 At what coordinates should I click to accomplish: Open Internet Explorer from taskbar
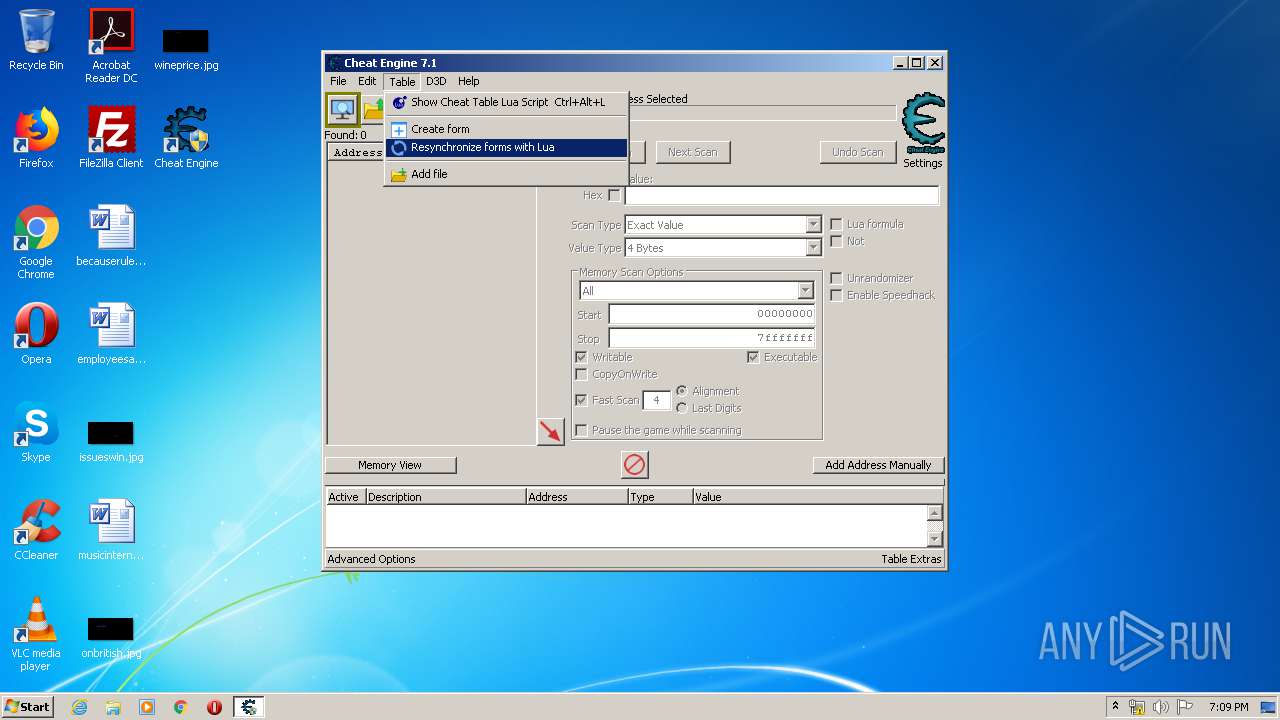[x=79, y=707]
